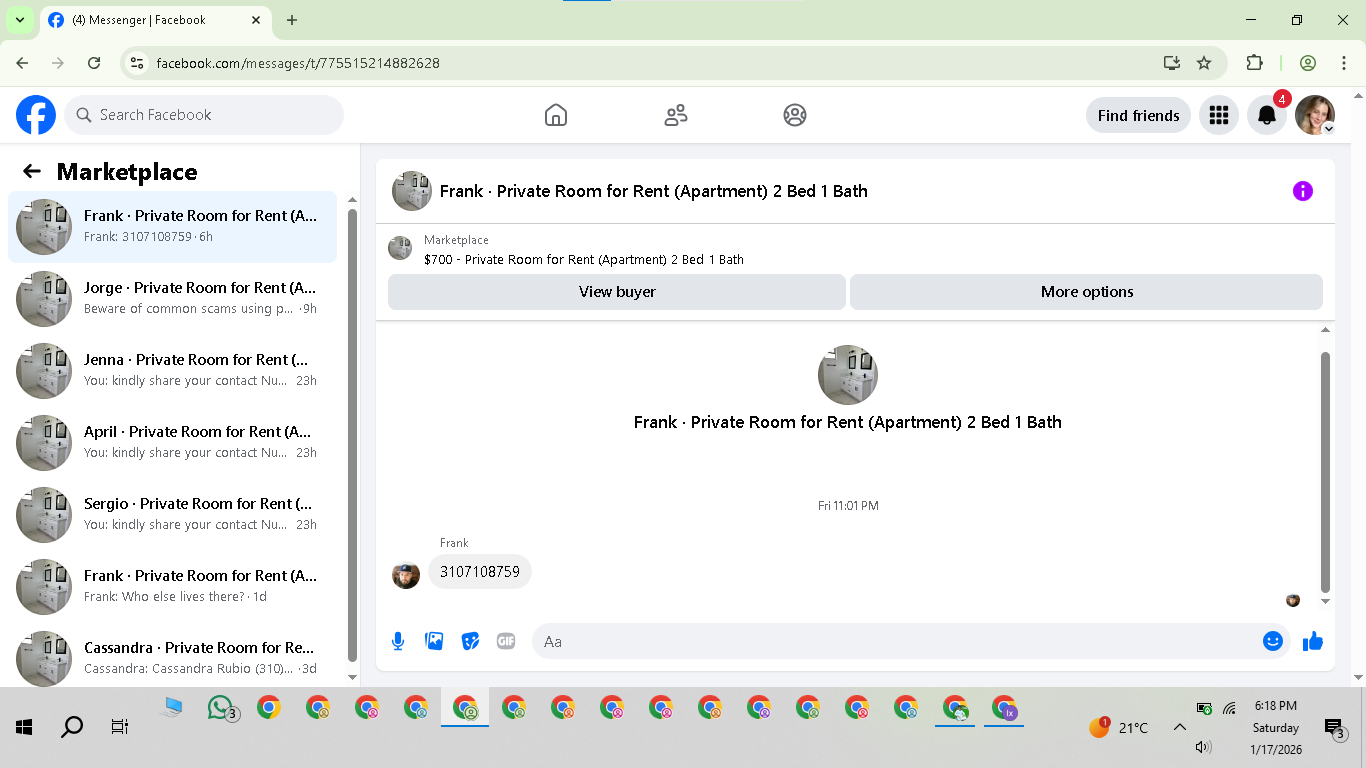The height and width of the screenshot is (768, 1366).
Task: Click the chat scroll up arrow
Action: click(1326, 330)
